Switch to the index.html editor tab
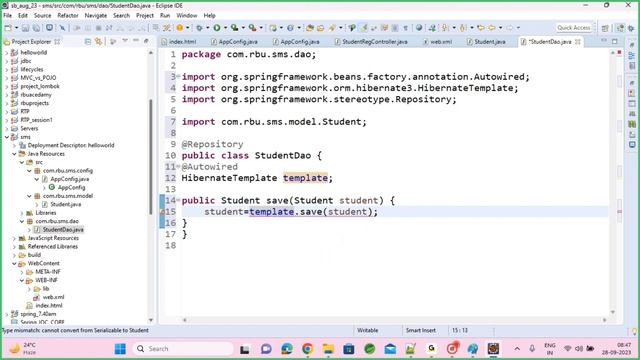640x360 pixels. [x=179, y=42]
